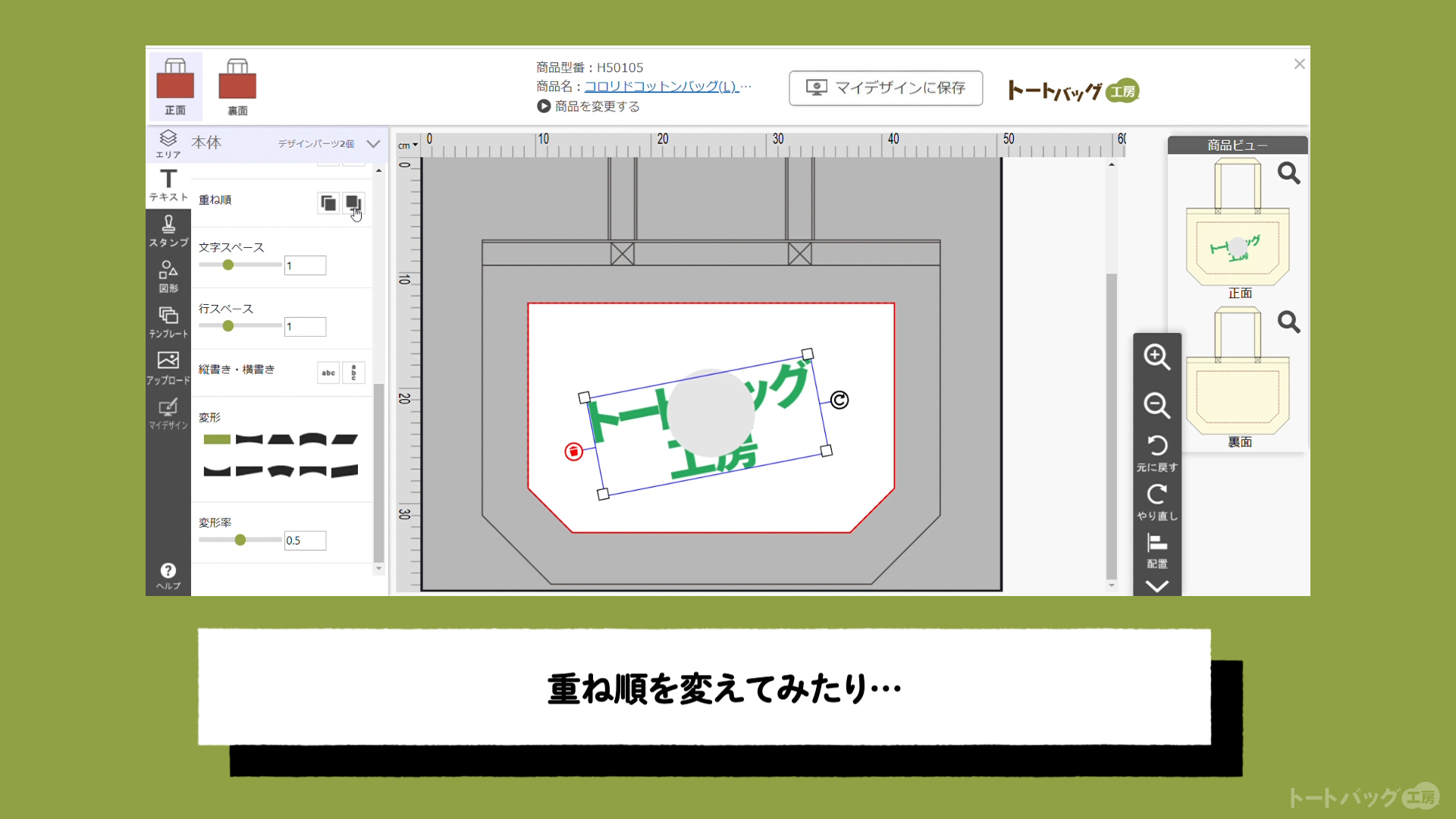
Task: Click マイデザインに保存 save button
Action: (885, 88)
